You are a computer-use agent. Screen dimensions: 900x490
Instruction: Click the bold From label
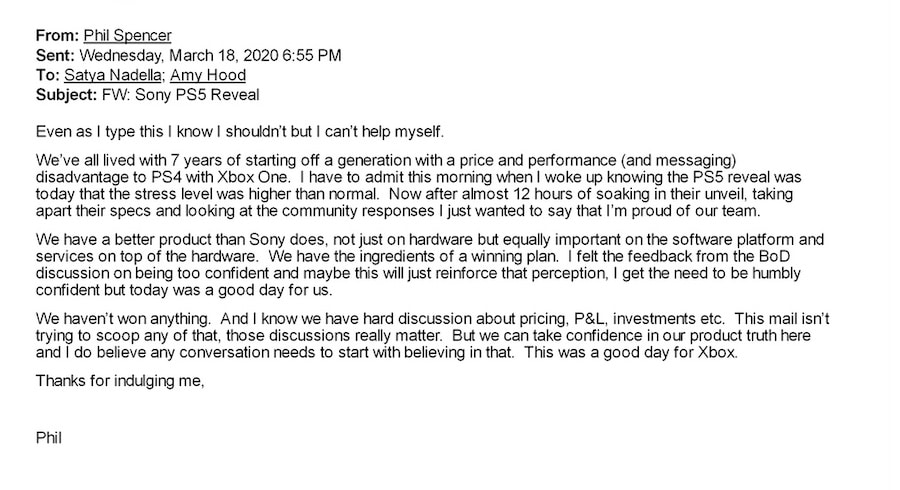click(57, 36)
